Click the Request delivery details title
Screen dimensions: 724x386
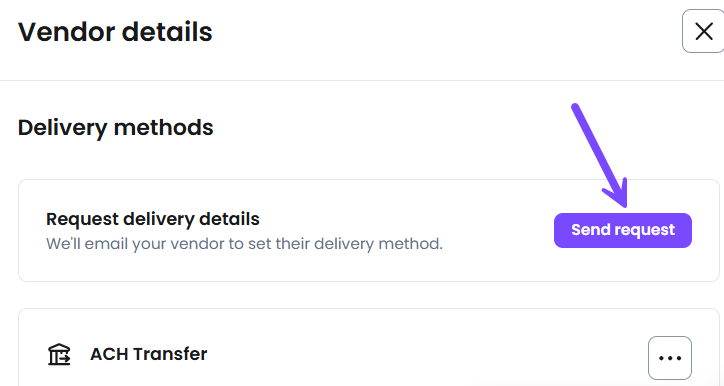tap(153, 219)
